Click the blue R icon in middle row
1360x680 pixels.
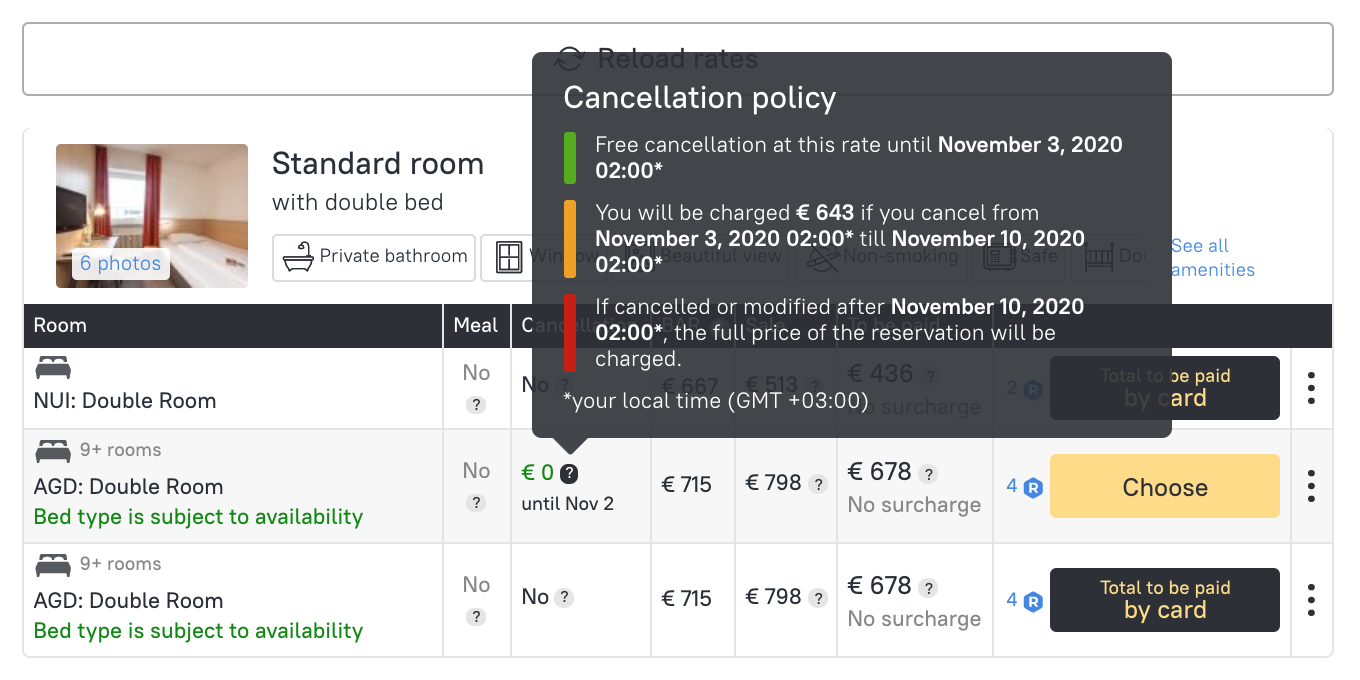tap(1033, 488)
